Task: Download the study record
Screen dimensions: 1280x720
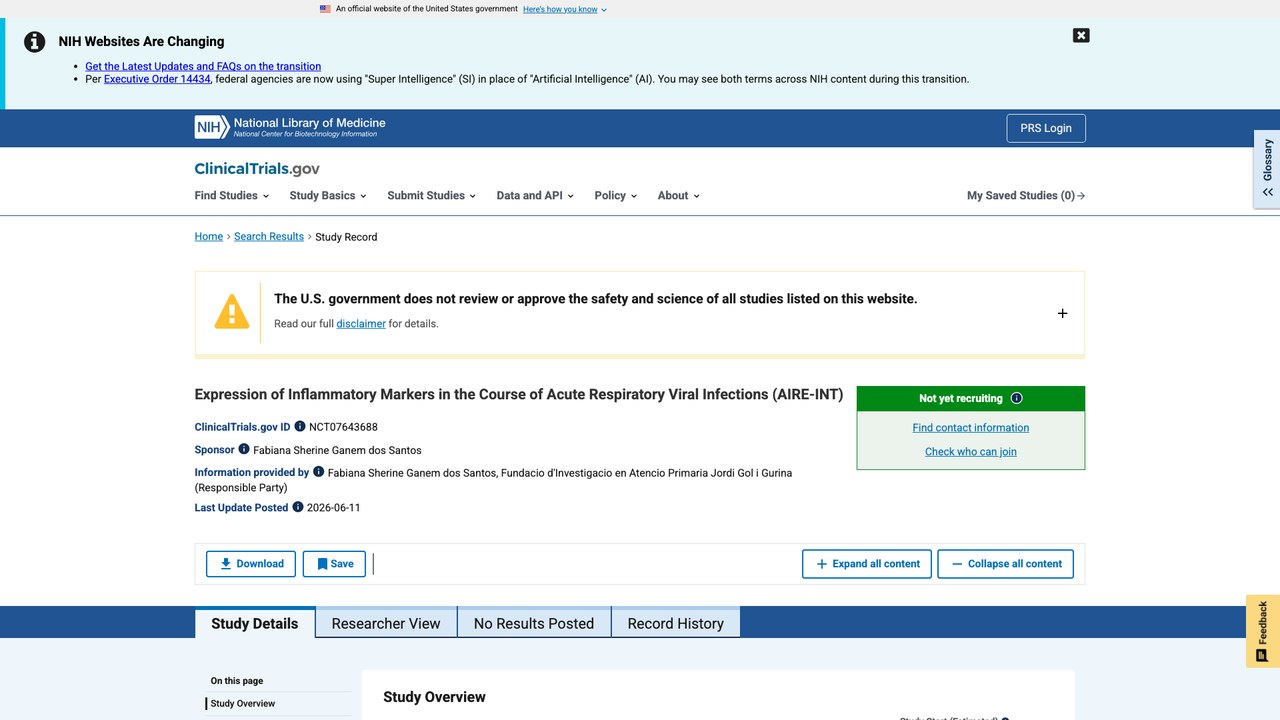Action: click(251, 564)
